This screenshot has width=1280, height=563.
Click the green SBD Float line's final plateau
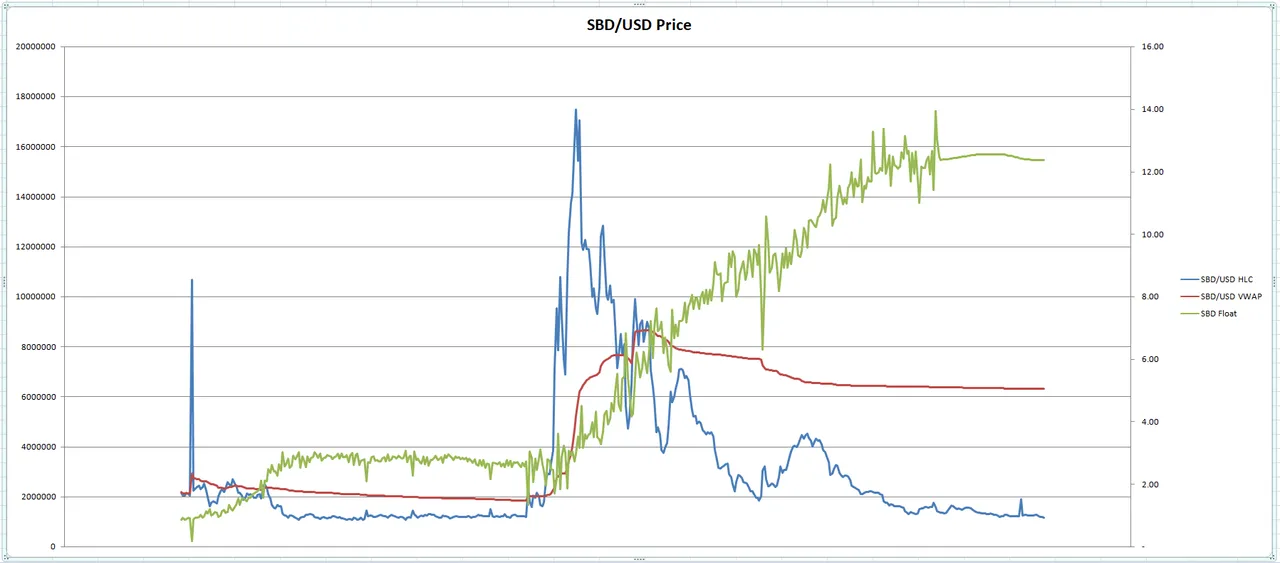(990, 156)
